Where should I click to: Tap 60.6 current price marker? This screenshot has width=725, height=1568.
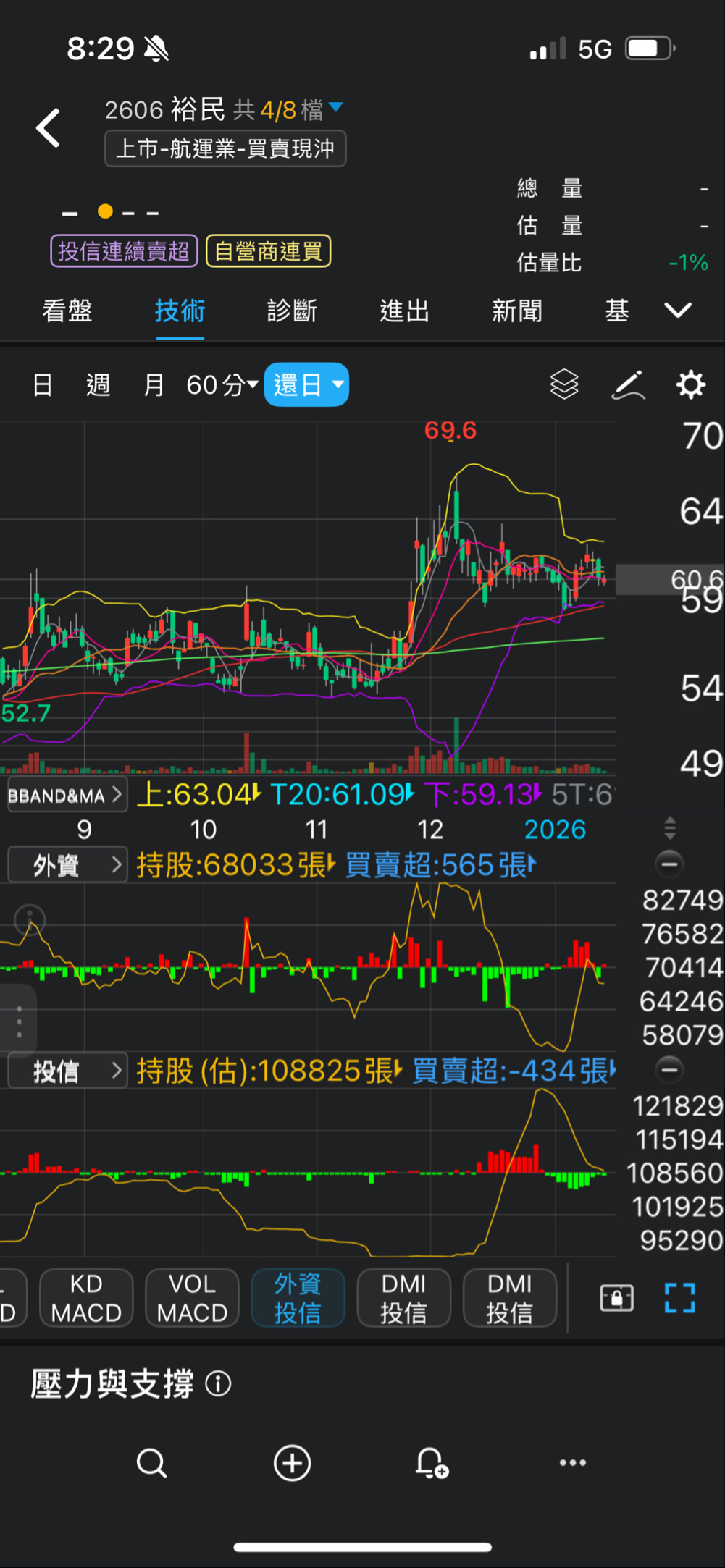671,579
